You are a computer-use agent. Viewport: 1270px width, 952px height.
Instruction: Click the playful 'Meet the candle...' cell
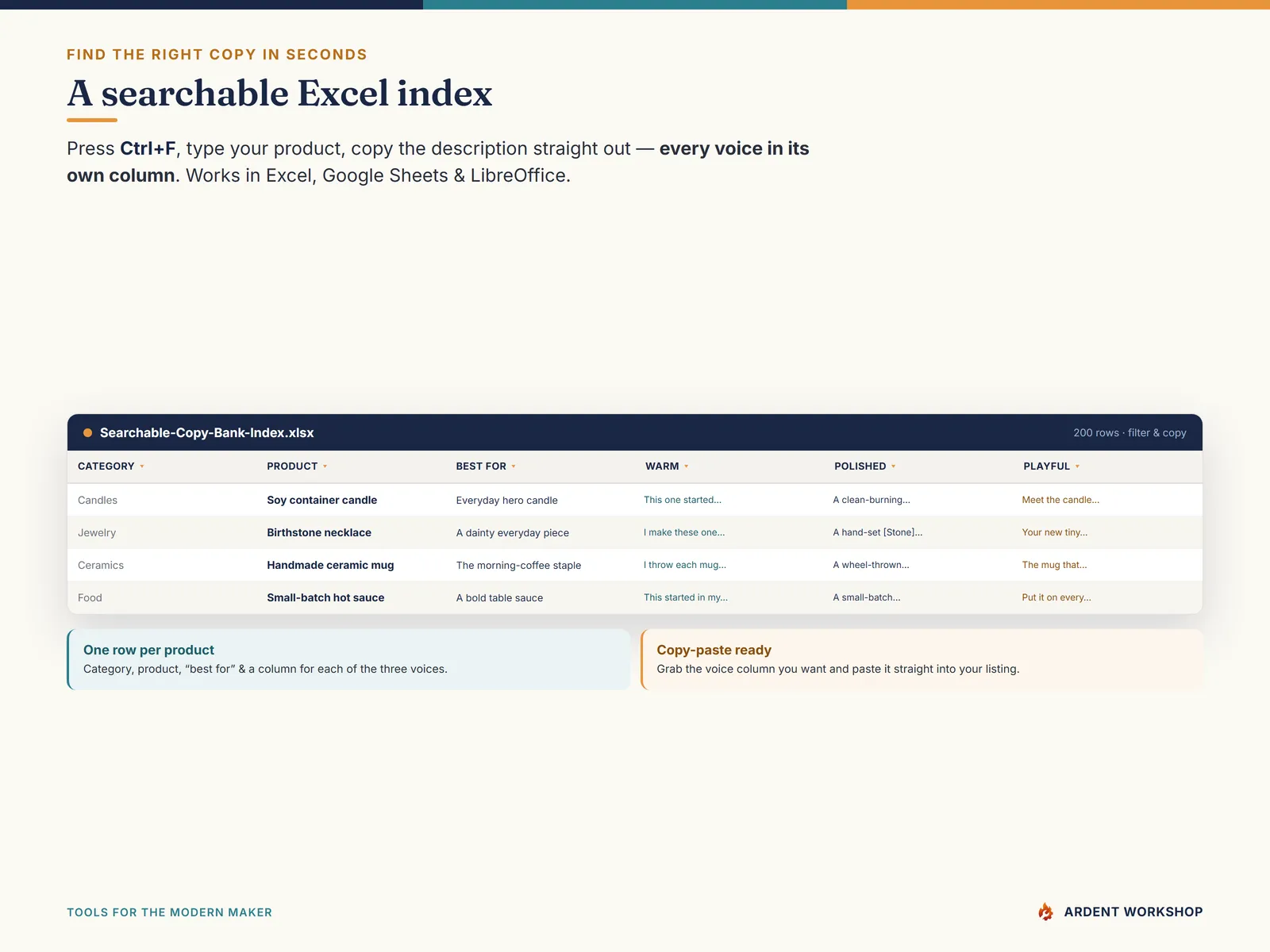point(1060,500)
